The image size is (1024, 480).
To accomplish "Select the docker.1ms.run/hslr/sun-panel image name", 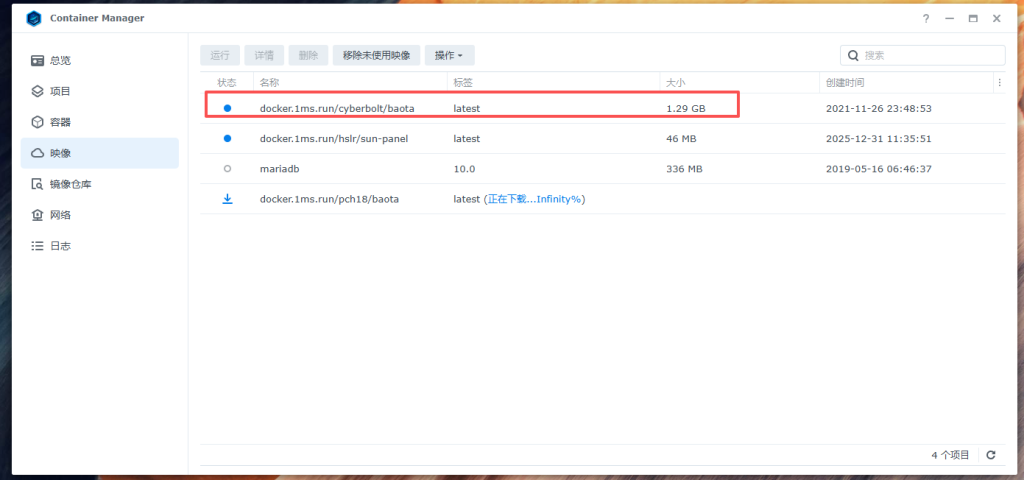I will coord(334,138).
